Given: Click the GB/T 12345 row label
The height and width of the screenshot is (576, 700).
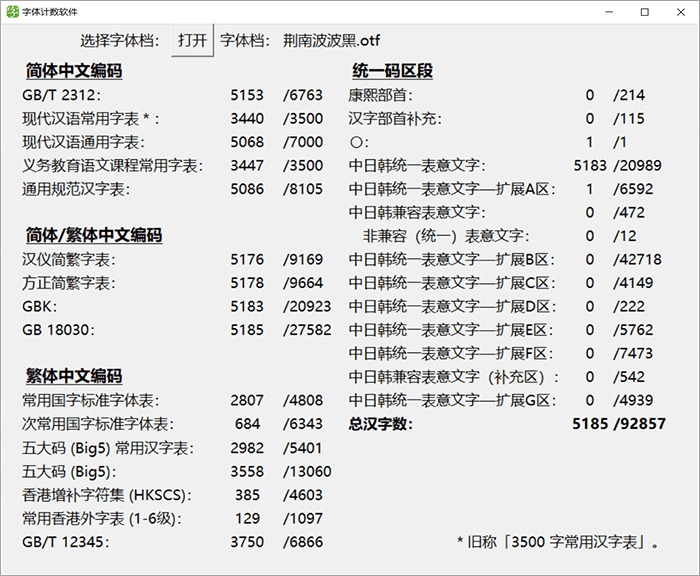Looking at the screenshot, I should coord(66,542).
